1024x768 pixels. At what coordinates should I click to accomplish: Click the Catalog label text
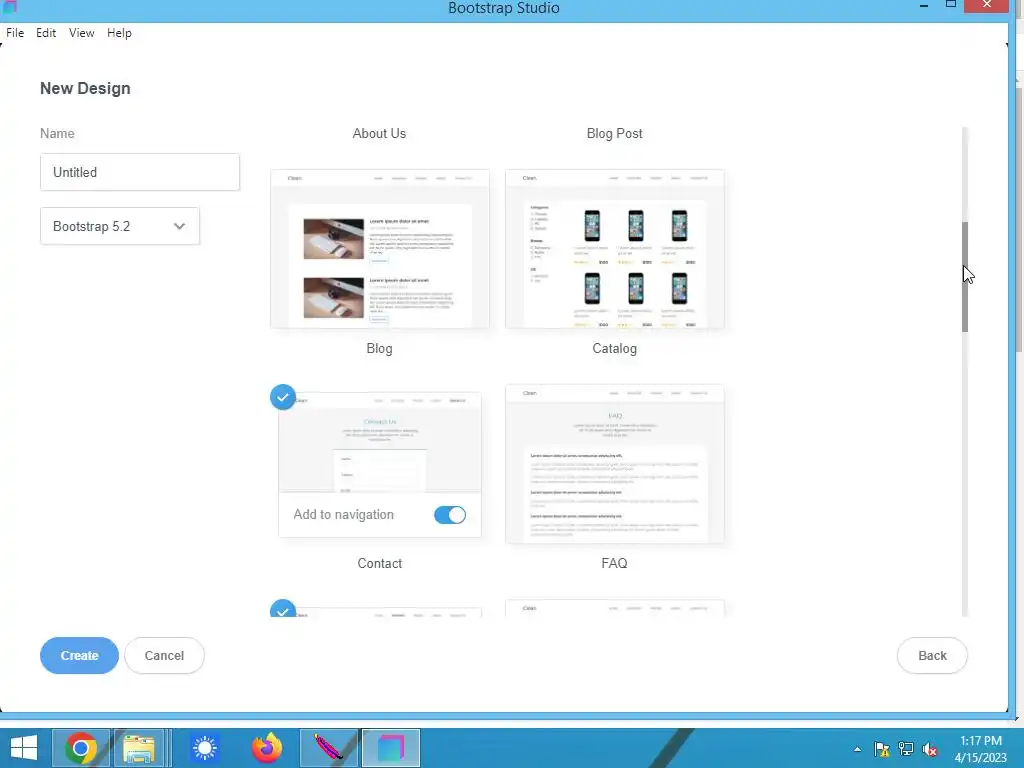(615, 349)
